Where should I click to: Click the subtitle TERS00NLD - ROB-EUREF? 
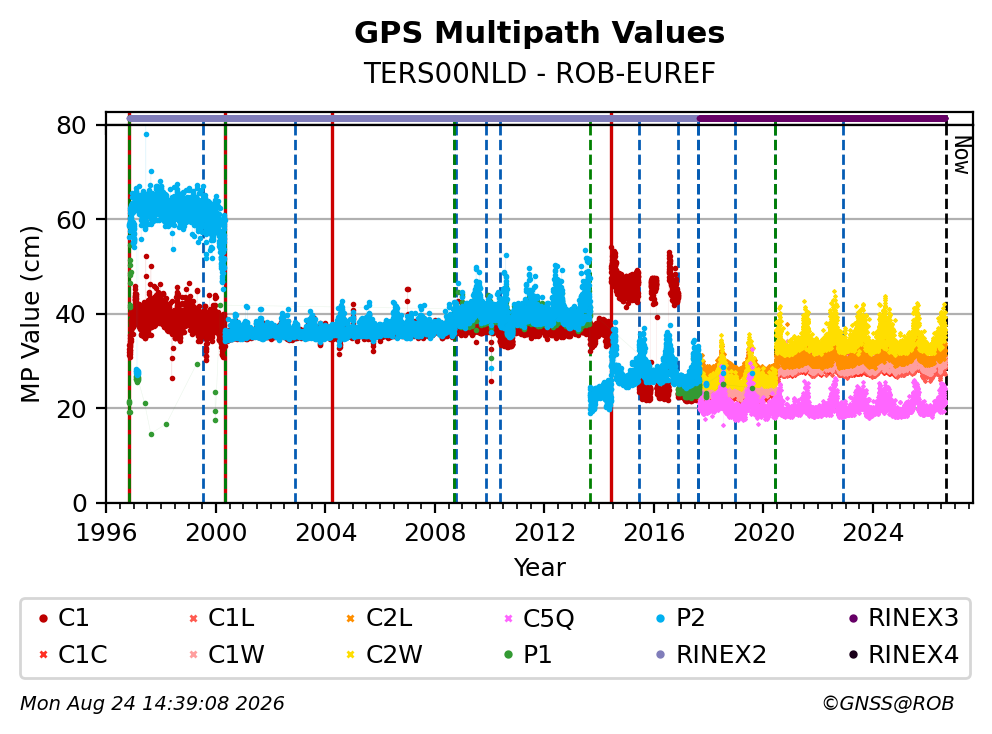[x=539, y=73]
